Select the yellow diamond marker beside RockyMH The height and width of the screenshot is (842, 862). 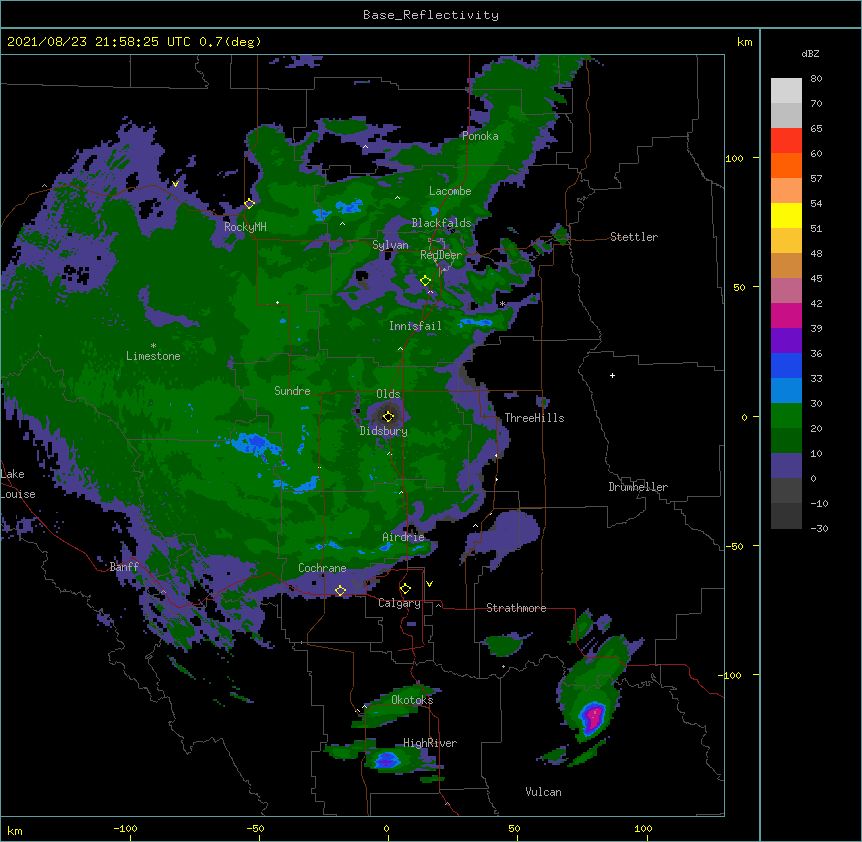249,203
